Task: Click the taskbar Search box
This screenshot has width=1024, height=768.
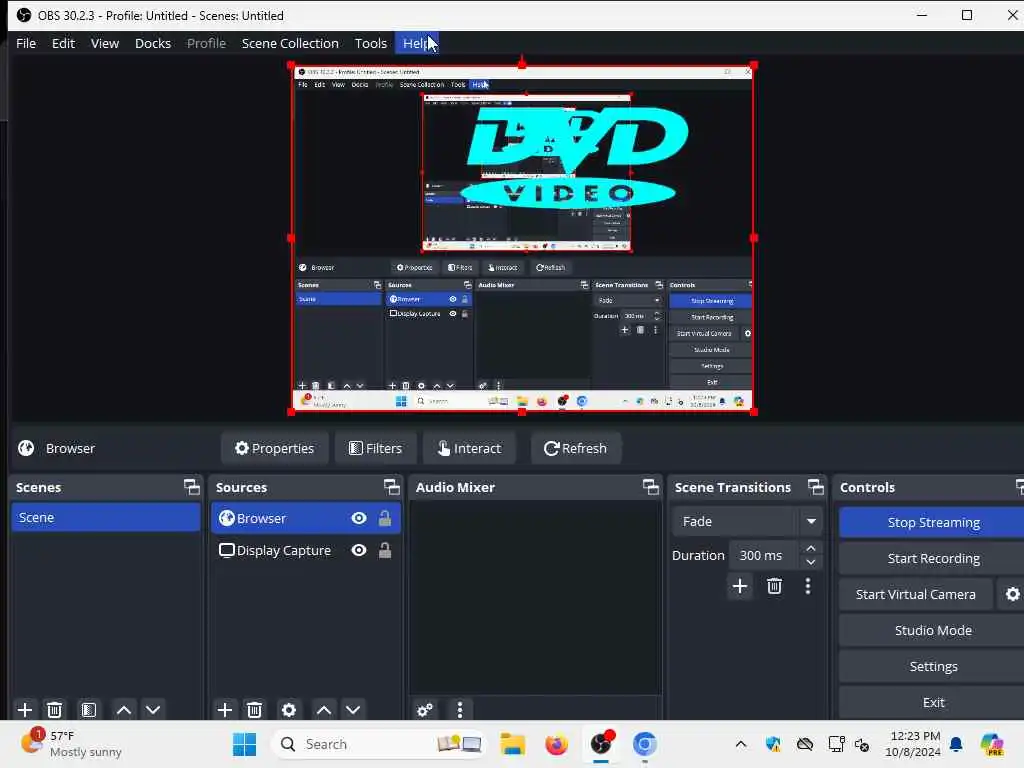Action: (x=379, y=744)
